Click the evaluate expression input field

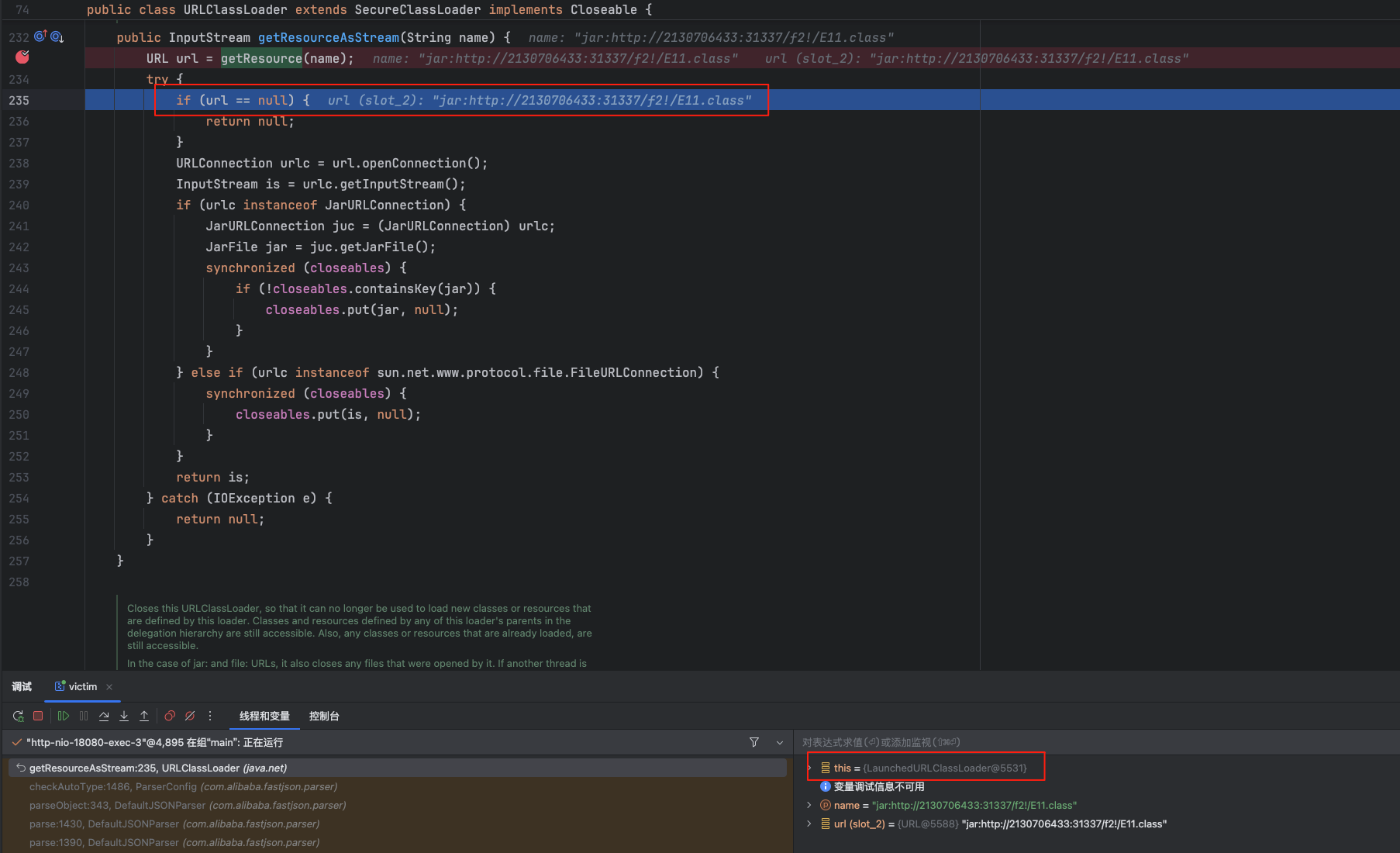[x=1097, y=742]
